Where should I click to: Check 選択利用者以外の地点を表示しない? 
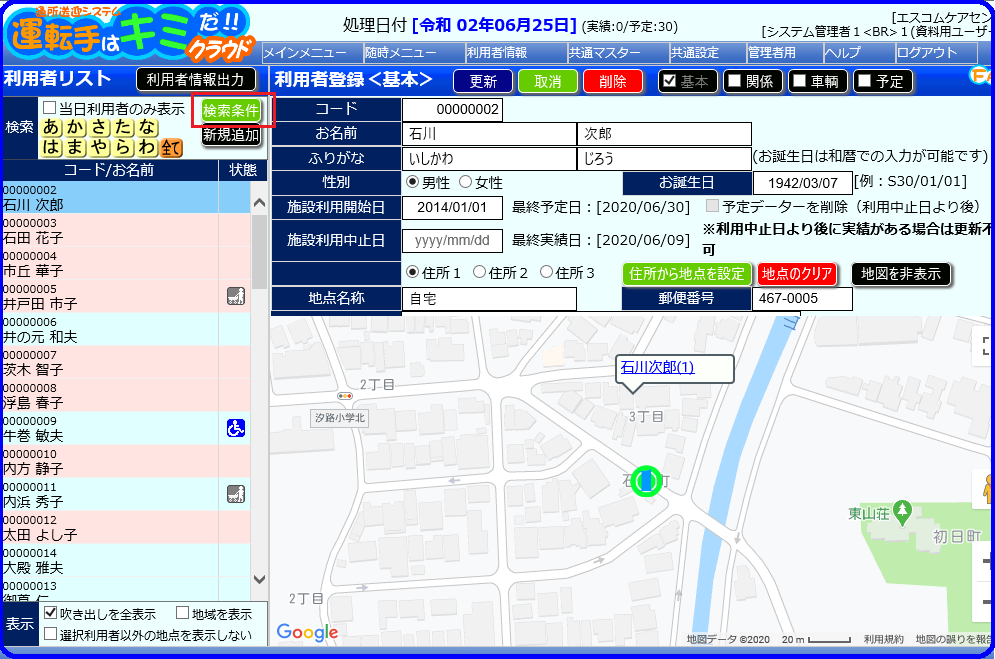(51, 634)
